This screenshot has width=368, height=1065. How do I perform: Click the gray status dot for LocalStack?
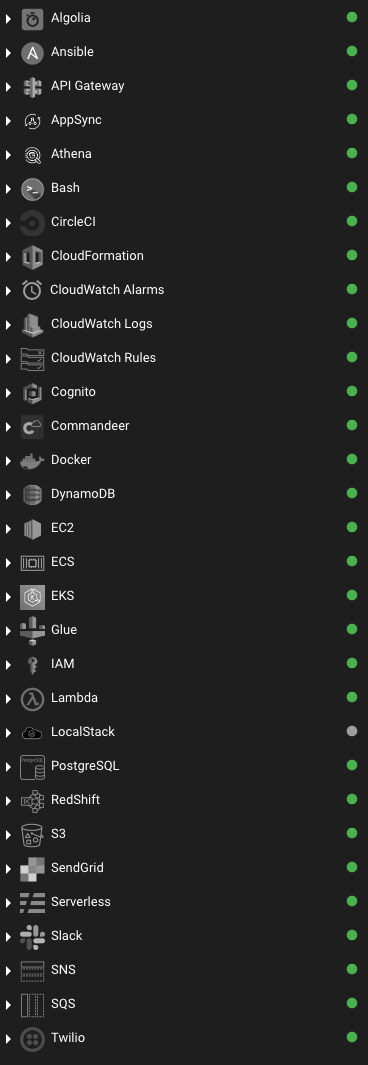pos(352,731)
